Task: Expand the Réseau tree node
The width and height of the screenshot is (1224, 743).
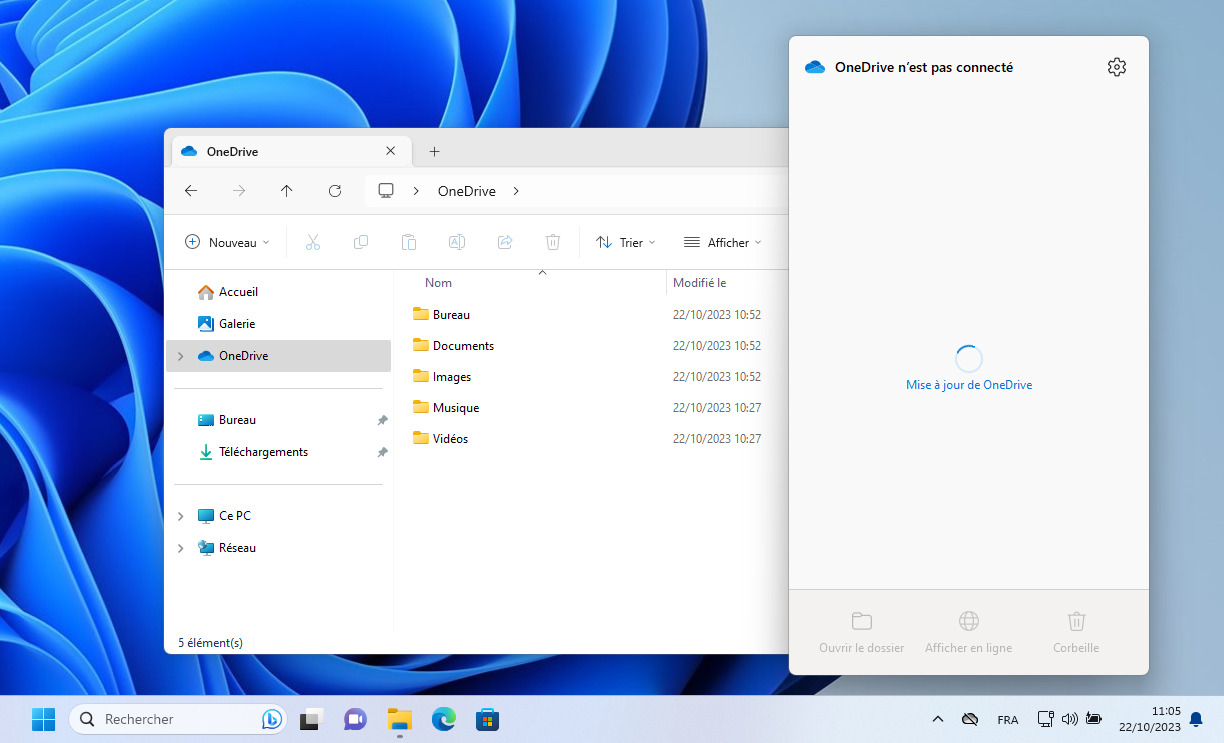Action: 180,548
